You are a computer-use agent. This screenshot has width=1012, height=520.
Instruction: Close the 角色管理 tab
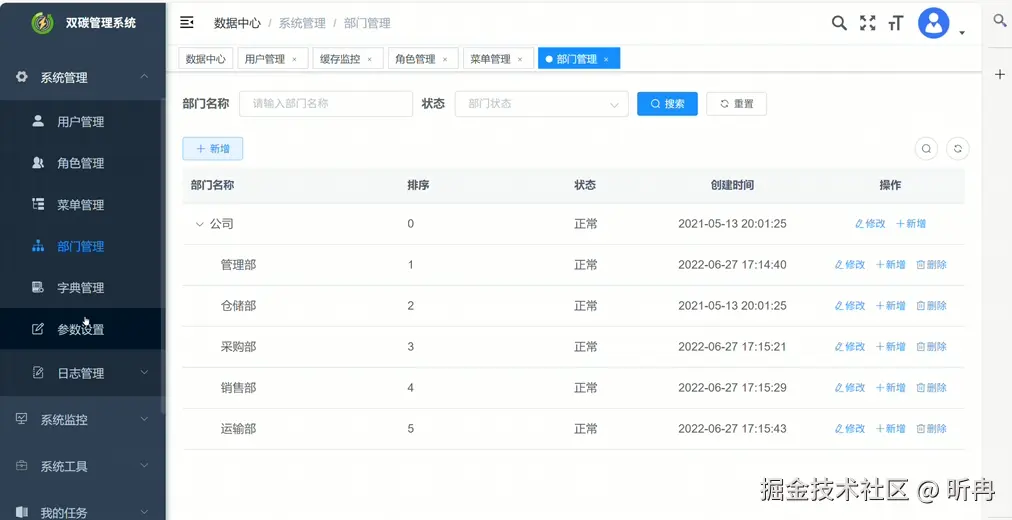445,59
